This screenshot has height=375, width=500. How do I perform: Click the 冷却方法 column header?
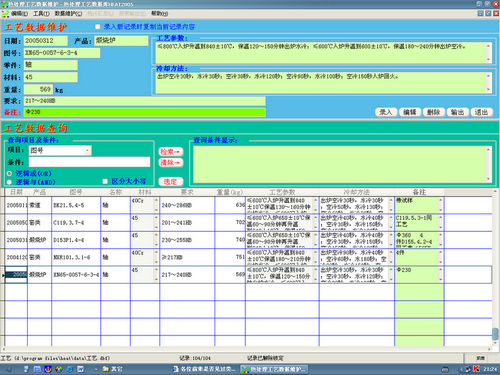357,192
